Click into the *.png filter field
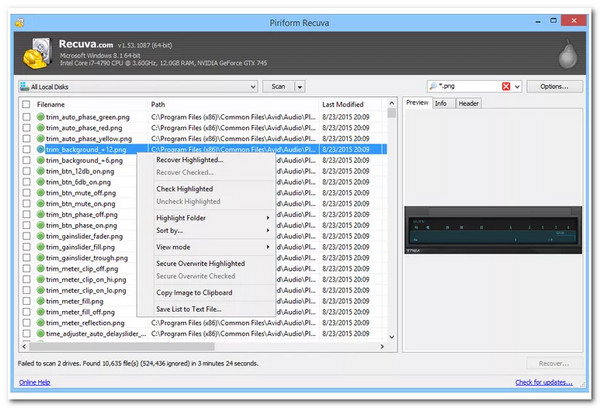 [x=469, y=86]
